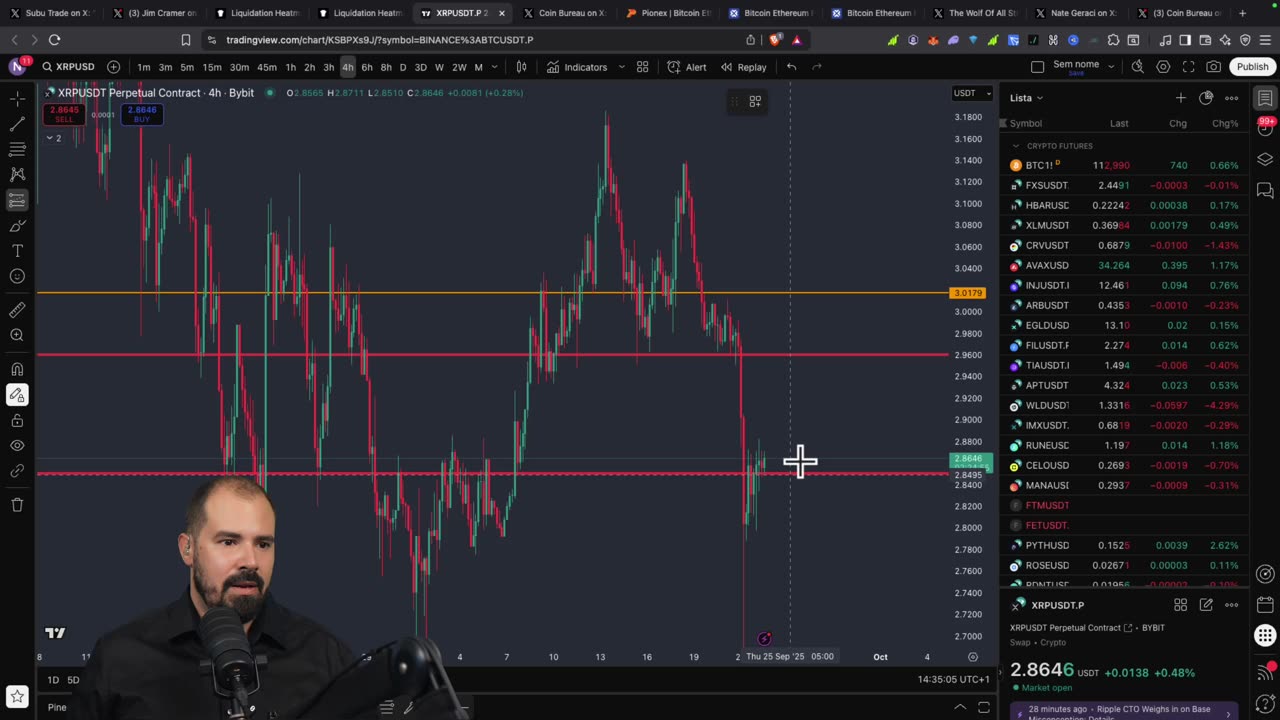Start bar Replay mode
Screen dimensions: 1280x720
[743, 67]
